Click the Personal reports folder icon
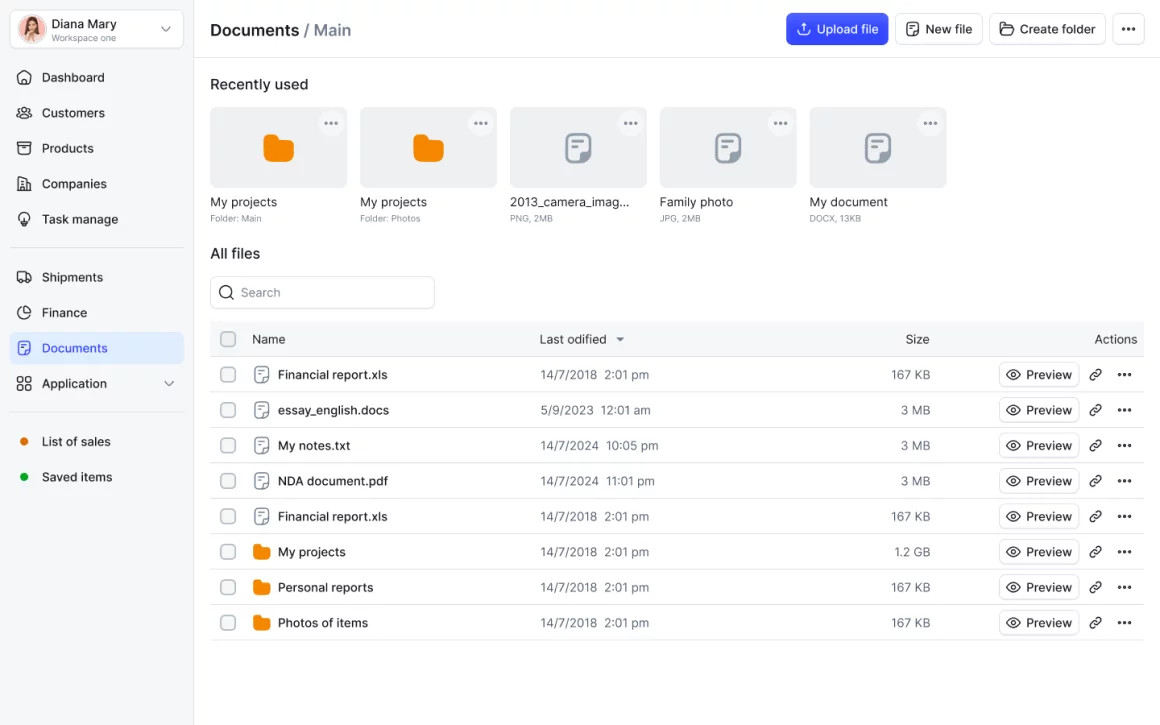 point(262,588)
